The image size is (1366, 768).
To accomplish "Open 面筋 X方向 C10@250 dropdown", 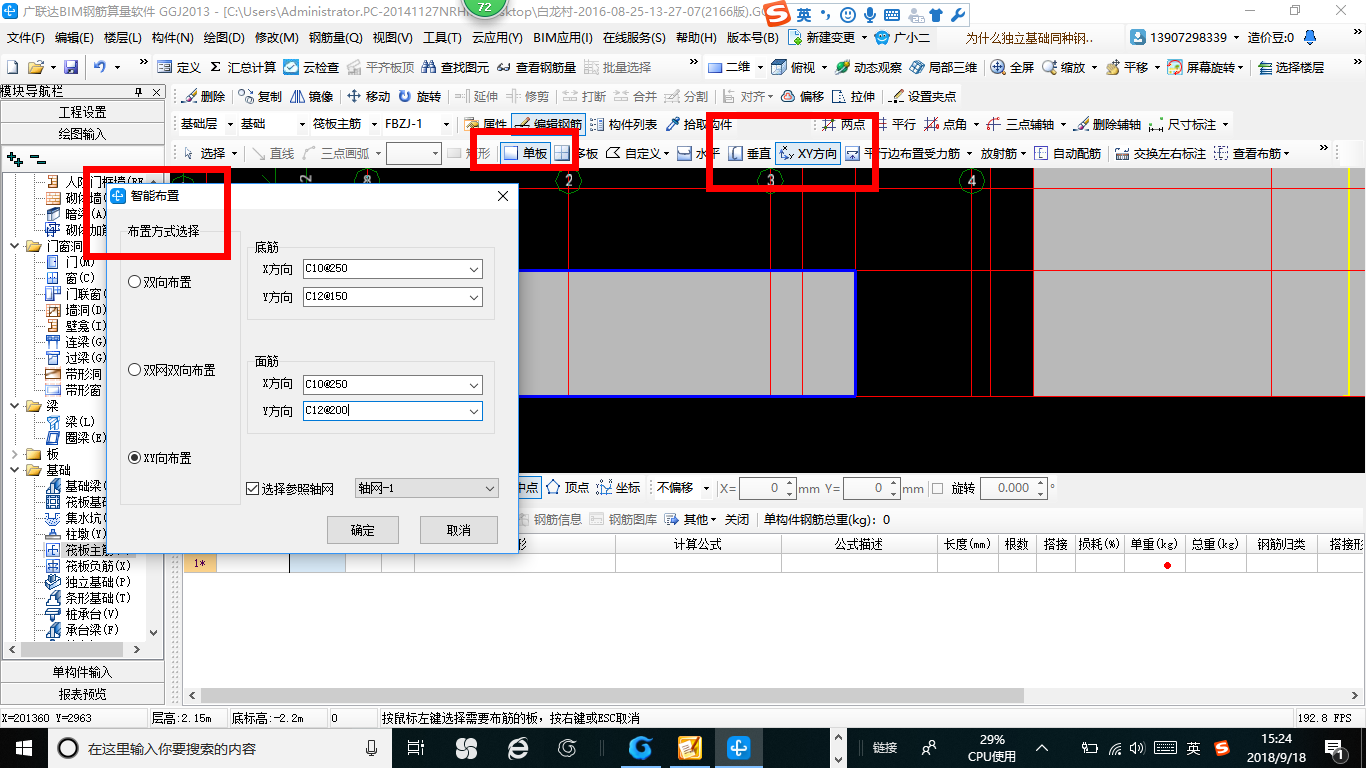I will [x=473, y=384].
